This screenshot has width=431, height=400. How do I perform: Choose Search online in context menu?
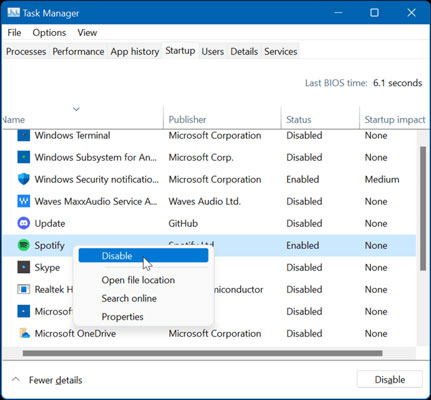(x=129, y=298)
